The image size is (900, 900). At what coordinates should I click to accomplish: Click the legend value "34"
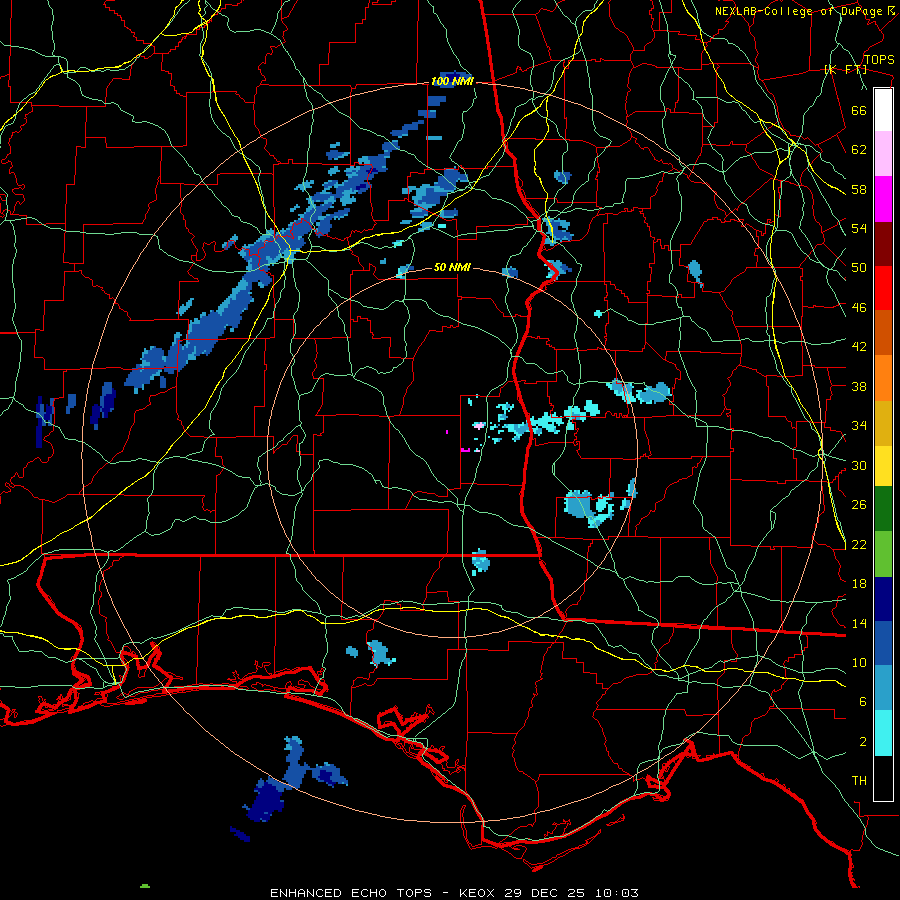click(x=859, y=426)
